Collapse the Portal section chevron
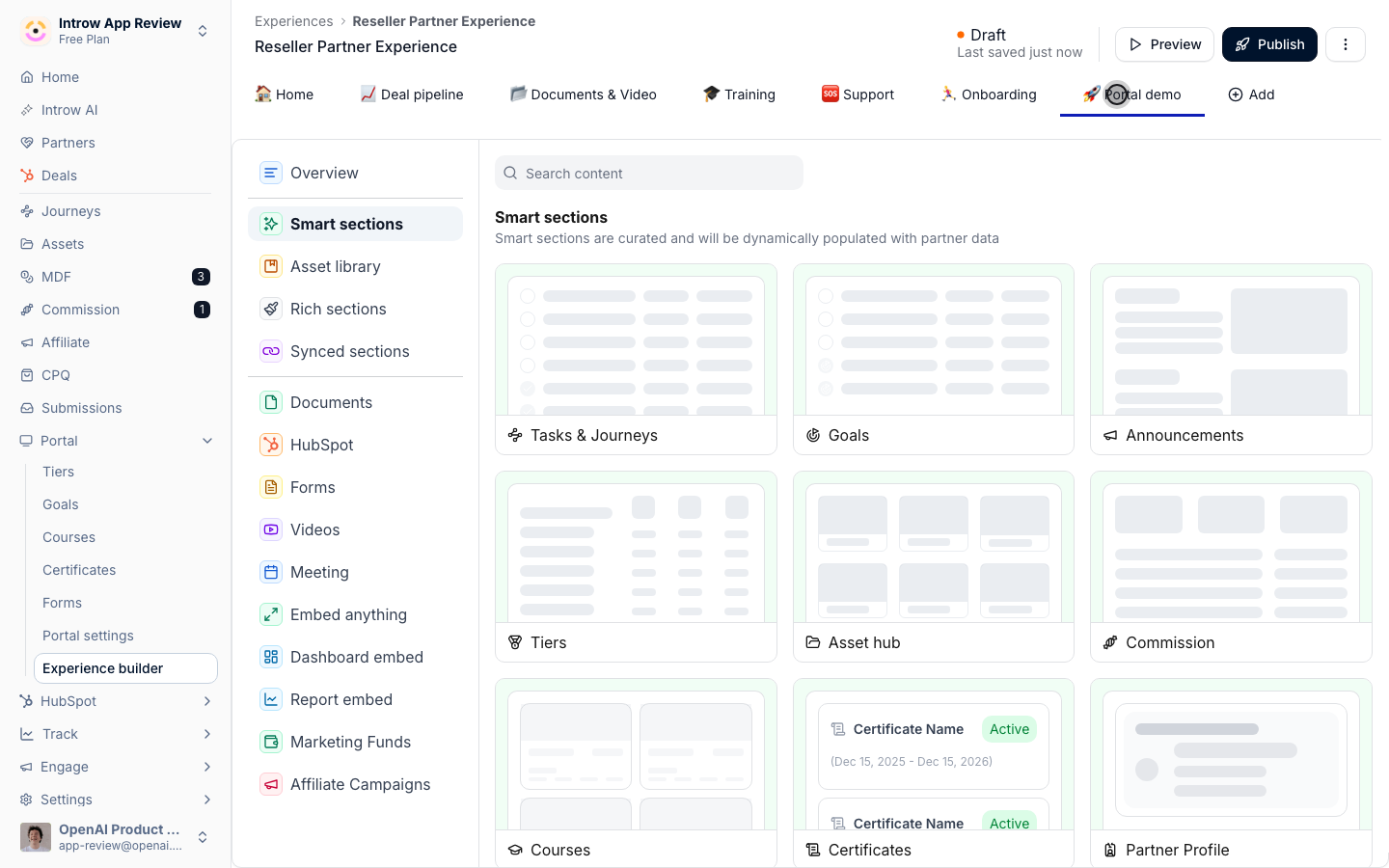This screenshot has height=868, width=1389. click(207, 441)
